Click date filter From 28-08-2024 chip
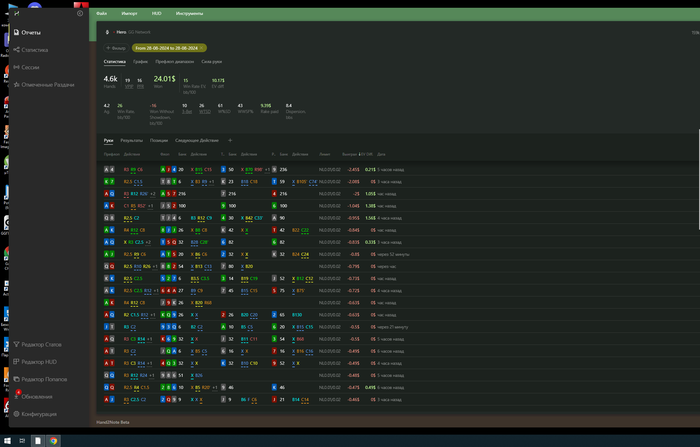The width and height of the screenshot is (700, 447). pyautogui.click(x=167, y=48)
